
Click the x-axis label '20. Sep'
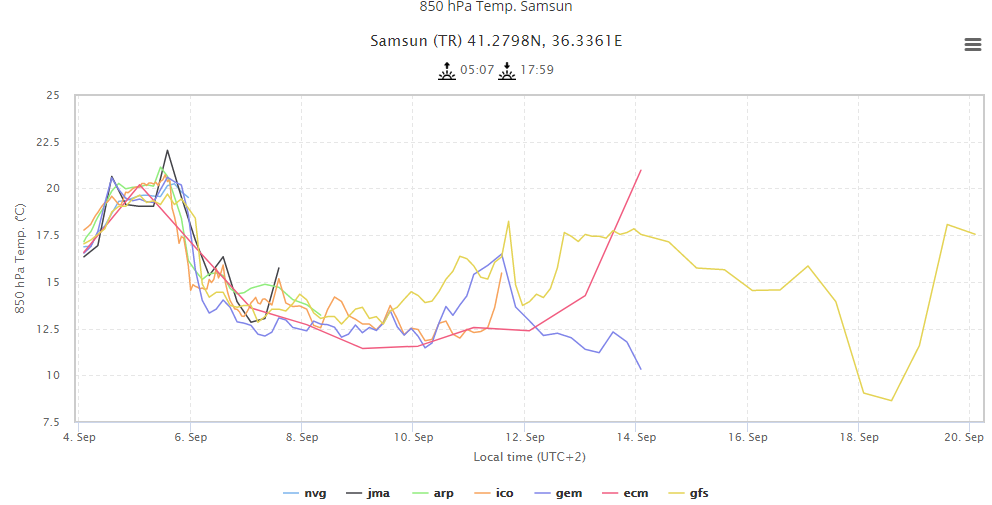click(x=965, y=437)
